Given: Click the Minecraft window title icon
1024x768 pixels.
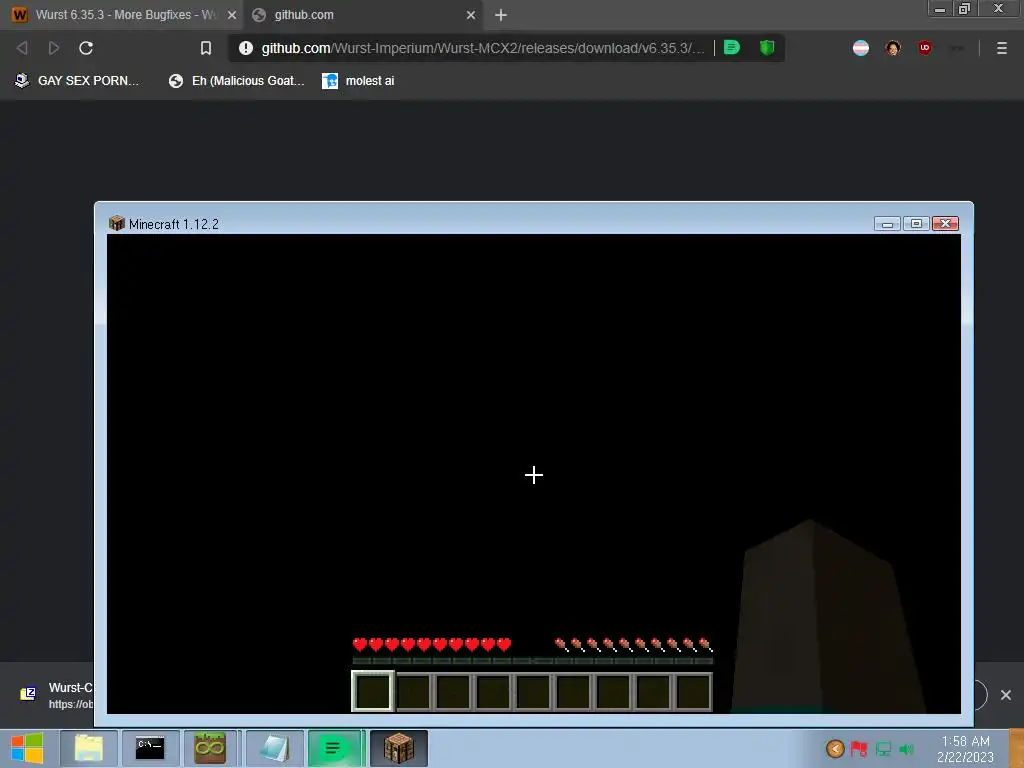Looking at the screenshot, I should pos(117,223).
